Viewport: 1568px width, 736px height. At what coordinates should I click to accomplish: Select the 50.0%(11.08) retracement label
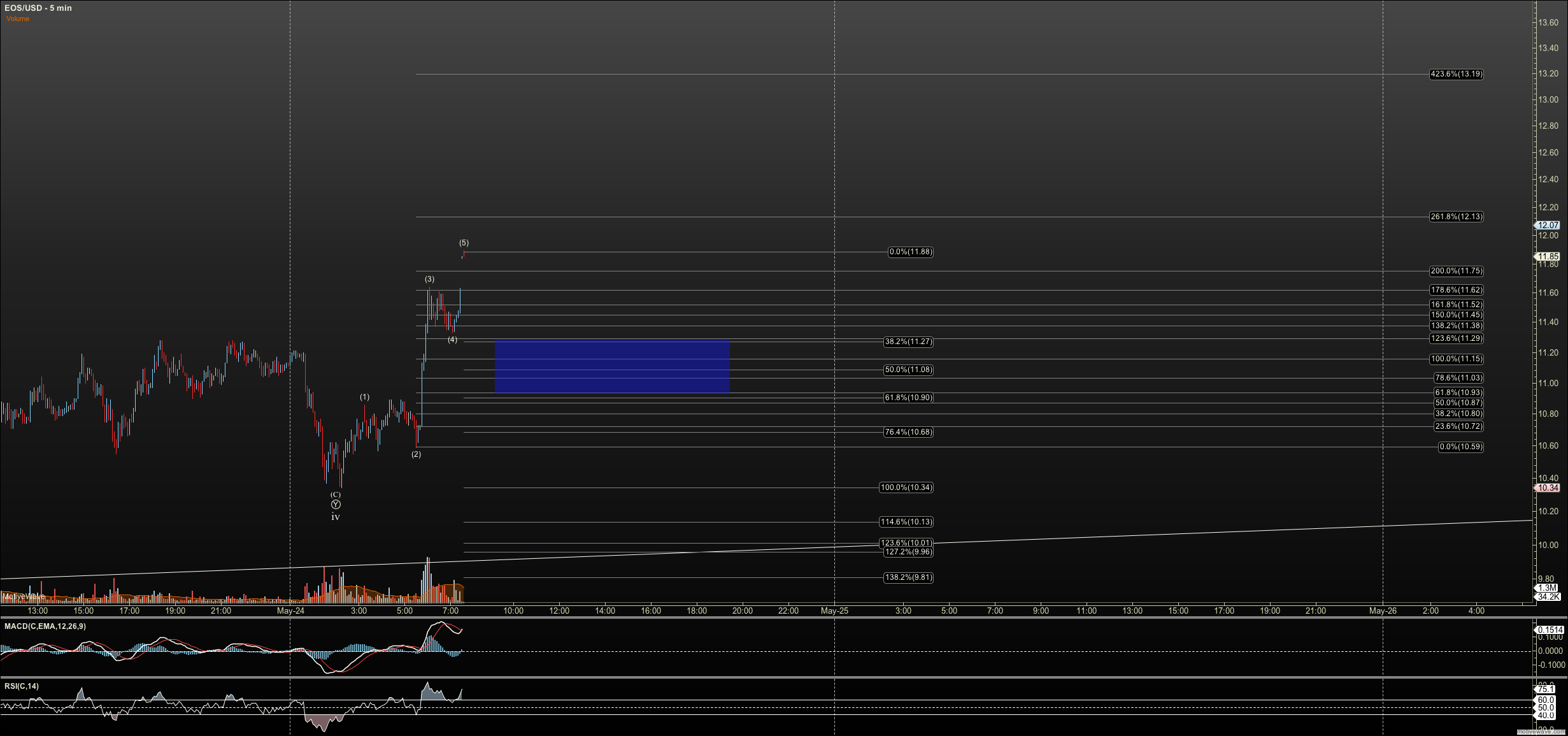[908, 370]
